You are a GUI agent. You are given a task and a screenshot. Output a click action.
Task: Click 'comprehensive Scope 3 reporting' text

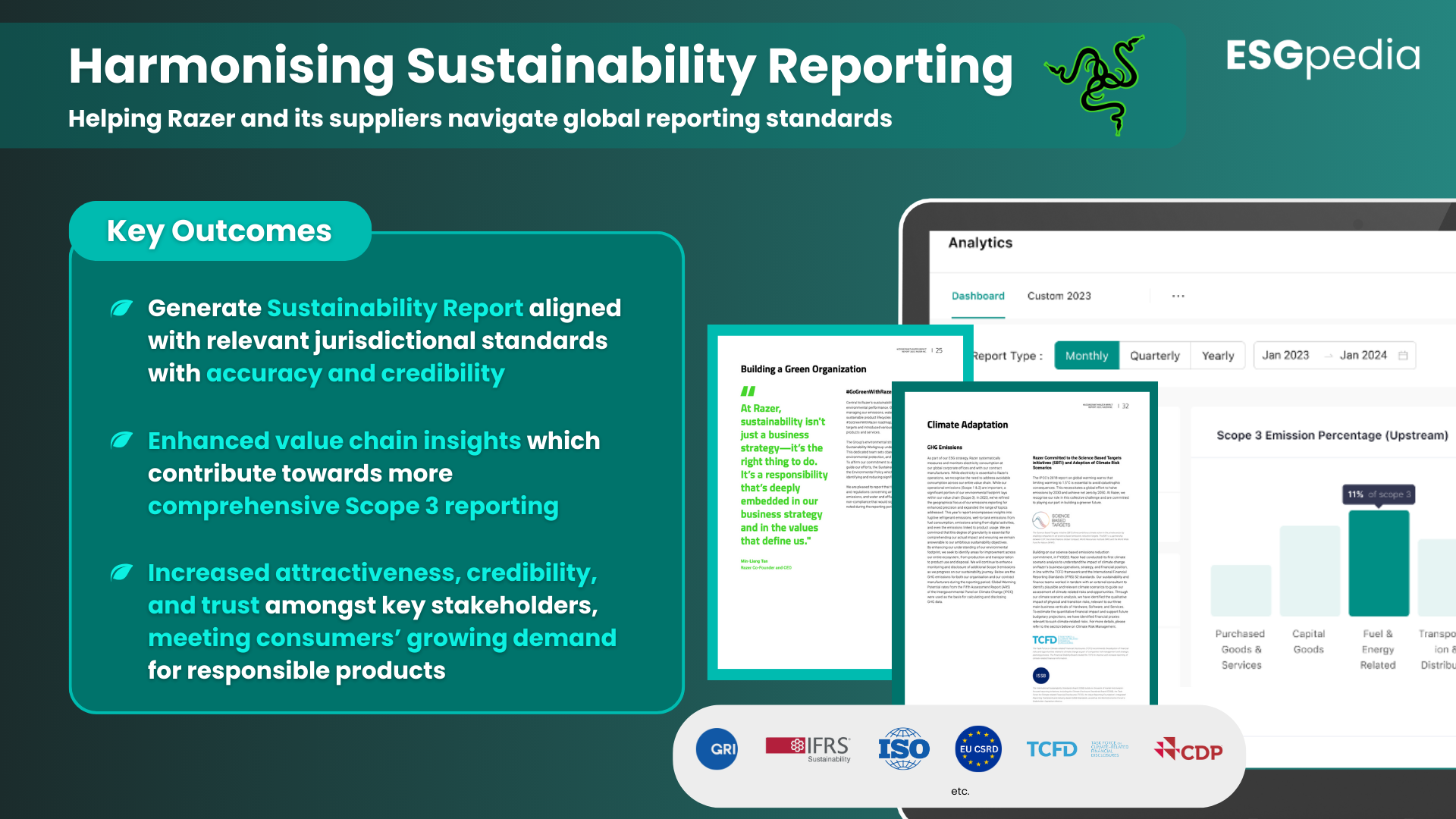(353, 506)
